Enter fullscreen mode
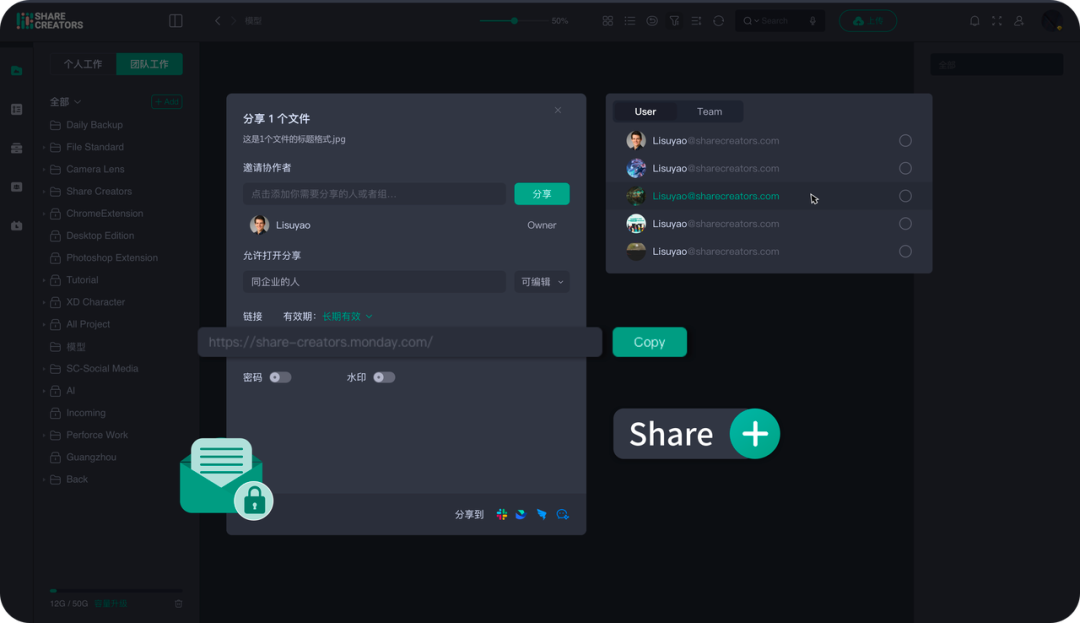1080x623 pixels. tap(997, 21)
